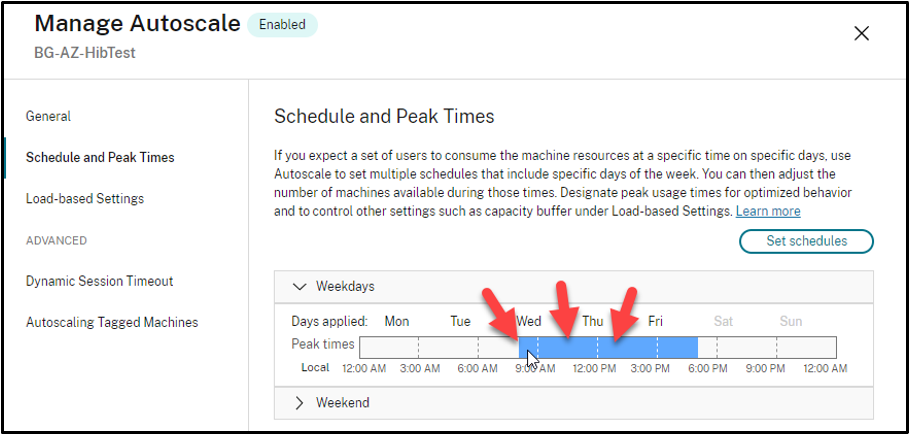Click the Enabled status badge
The height and width of the screenshot is (434, 910).
282,25
